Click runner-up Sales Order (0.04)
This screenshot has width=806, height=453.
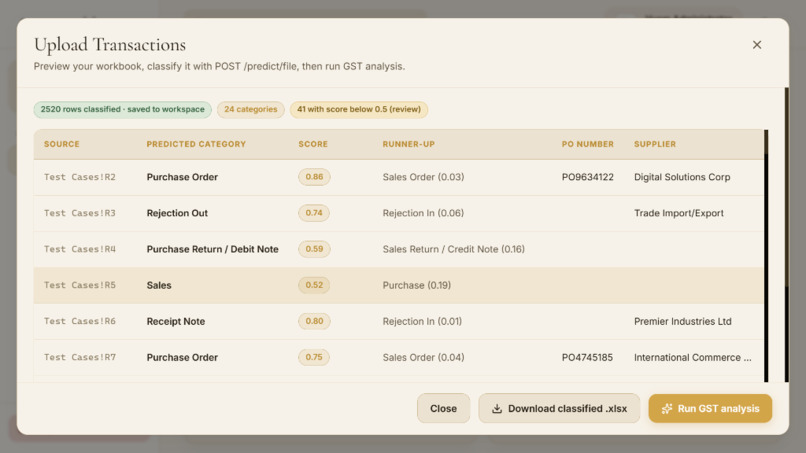pyautogui.click(x=423, y=357)
